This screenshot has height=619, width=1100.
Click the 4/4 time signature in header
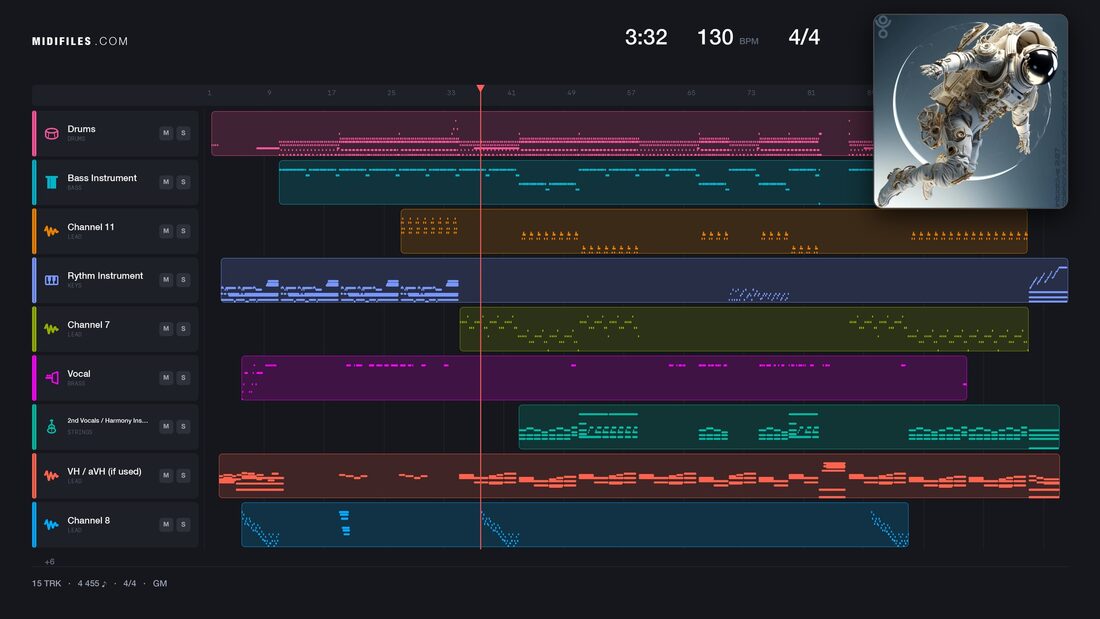(x=804, y=37)
